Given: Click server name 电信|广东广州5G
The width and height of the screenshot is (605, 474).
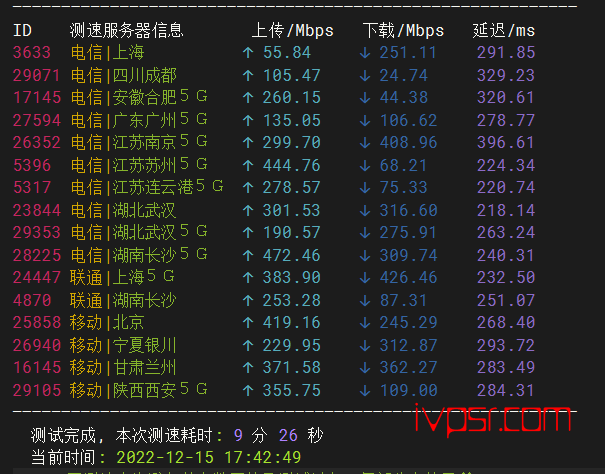Looking at the screenshot, I should [x=139, y=120].
